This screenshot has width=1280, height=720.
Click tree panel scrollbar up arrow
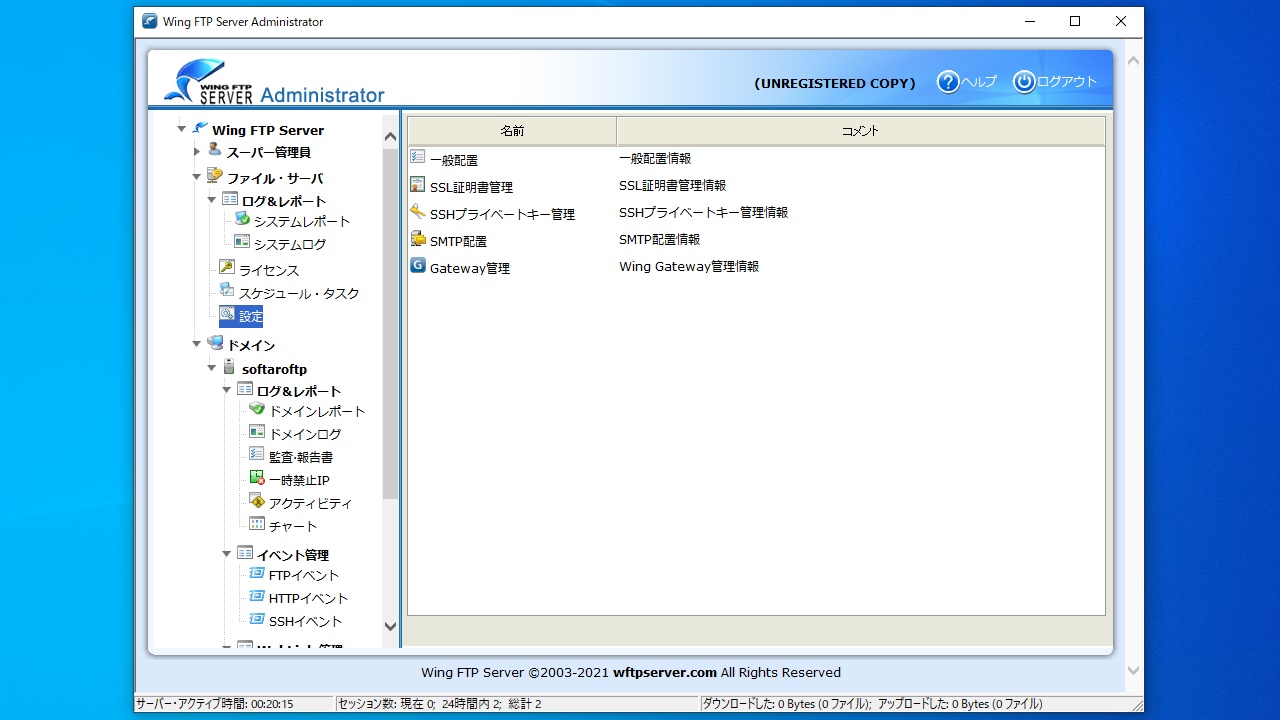pos(390,137)
